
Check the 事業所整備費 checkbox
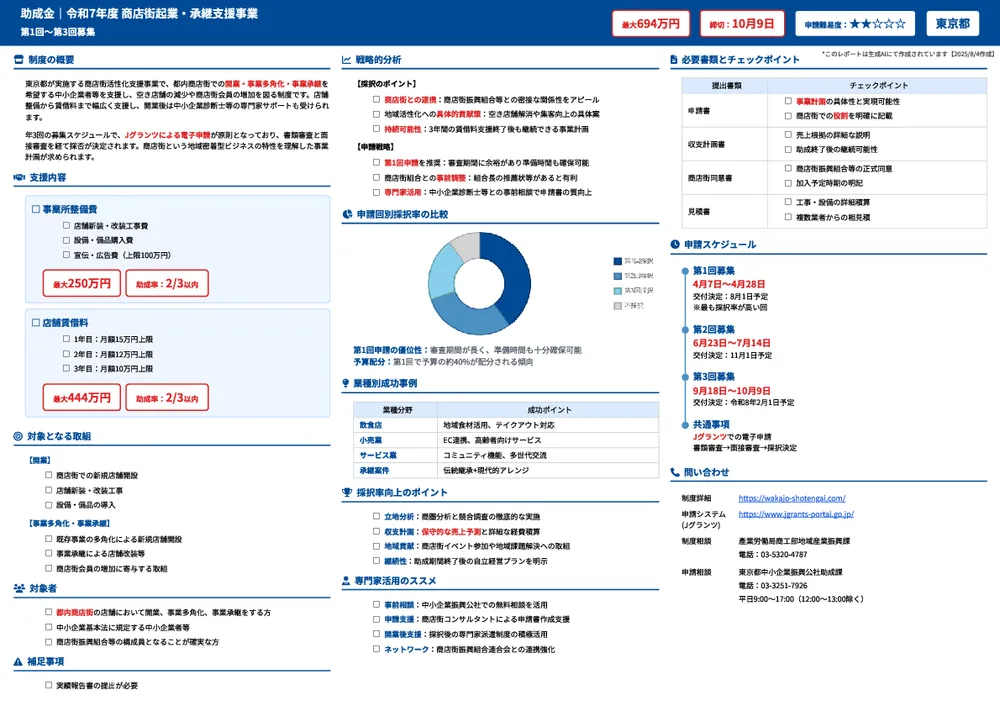coord(36,209)
